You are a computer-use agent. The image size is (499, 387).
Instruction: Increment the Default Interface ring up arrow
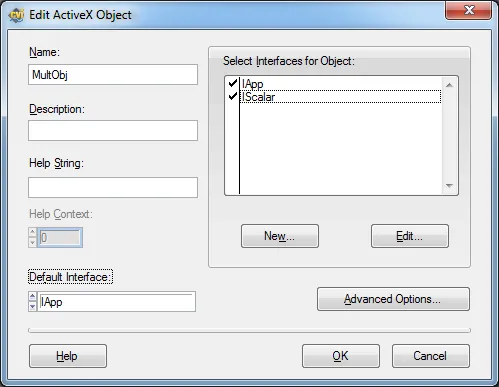tap(32, 296)
